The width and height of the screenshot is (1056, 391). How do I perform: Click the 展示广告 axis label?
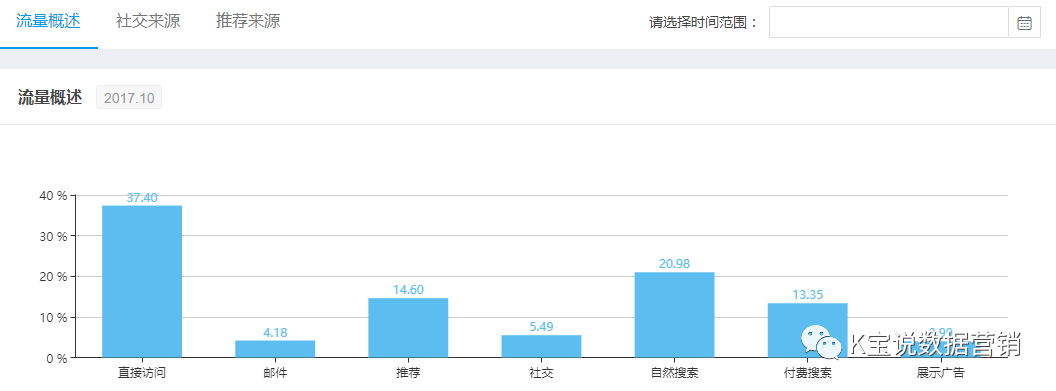[940, 373]
